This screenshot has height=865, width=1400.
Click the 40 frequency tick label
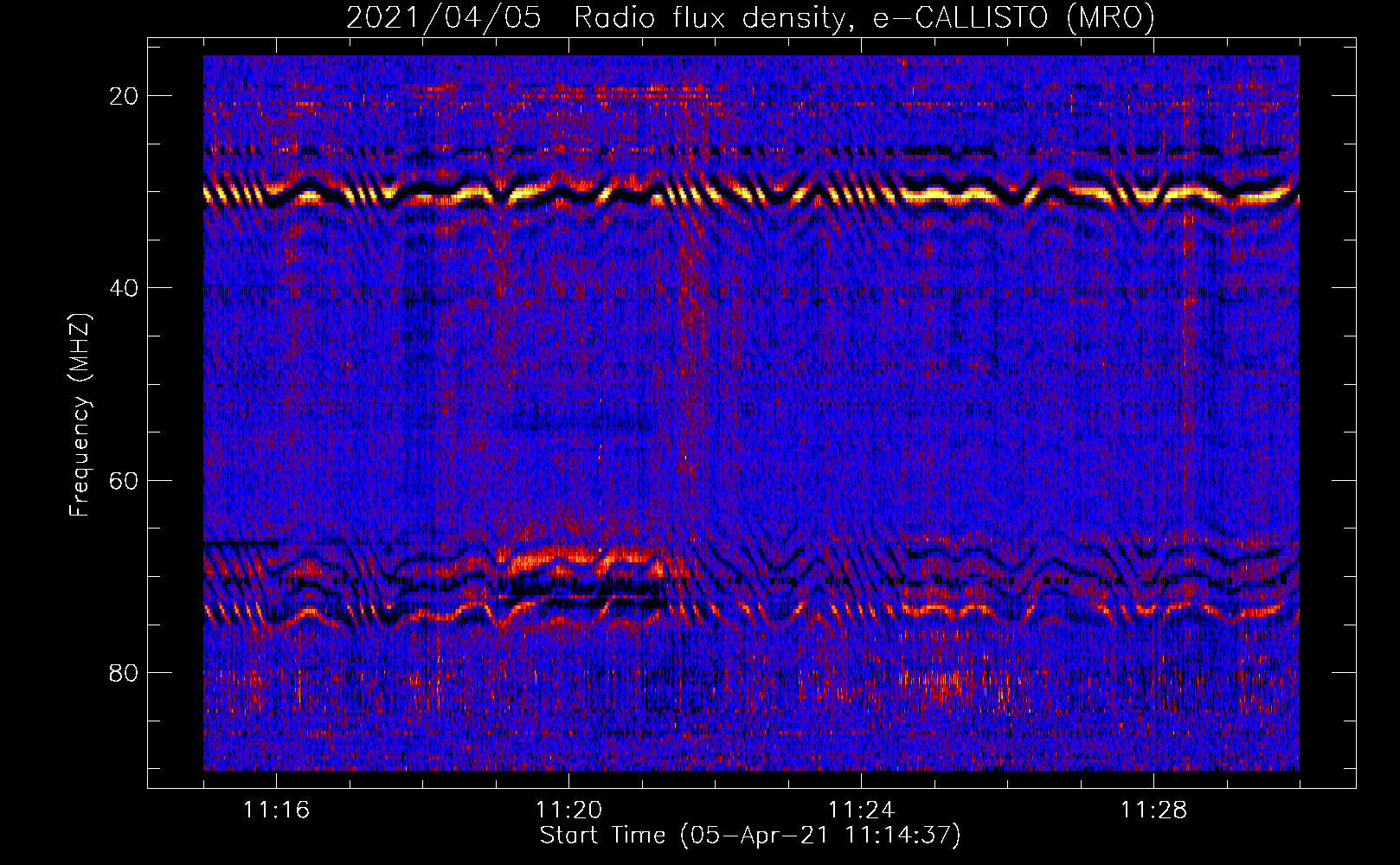[124, 287]
